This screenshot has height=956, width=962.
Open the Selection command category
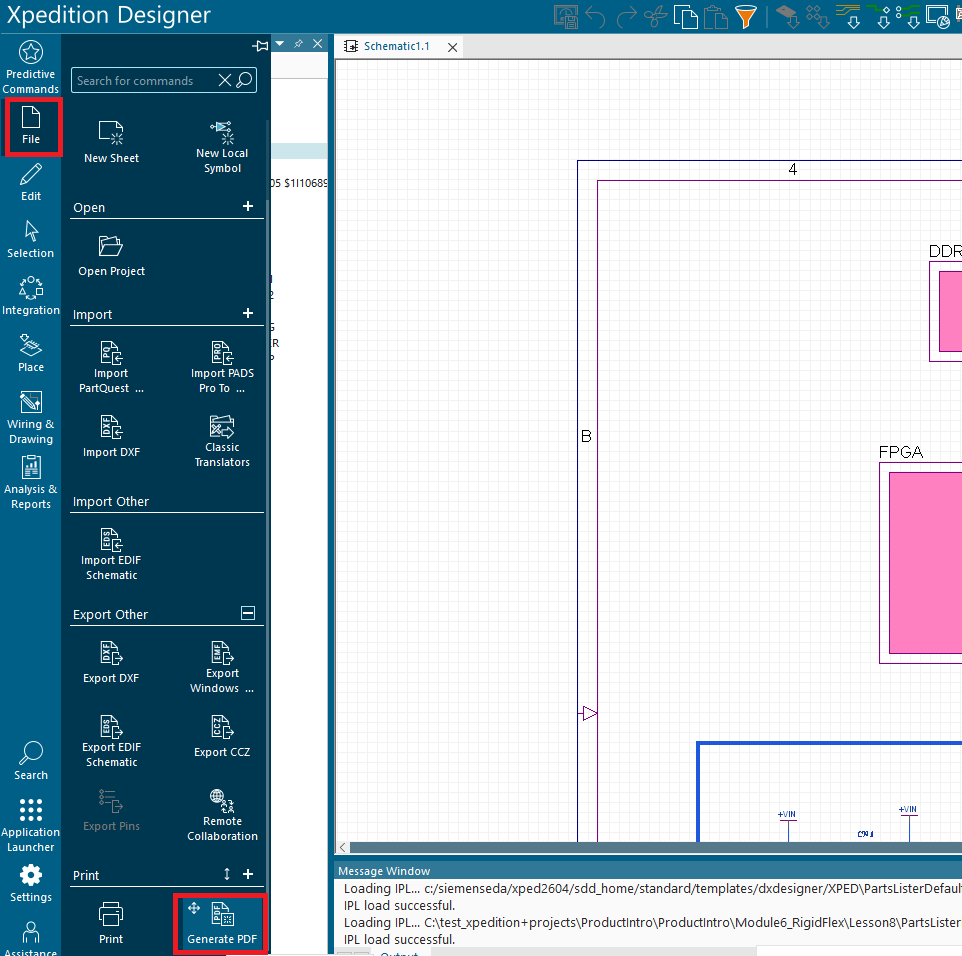click(31, 239)
